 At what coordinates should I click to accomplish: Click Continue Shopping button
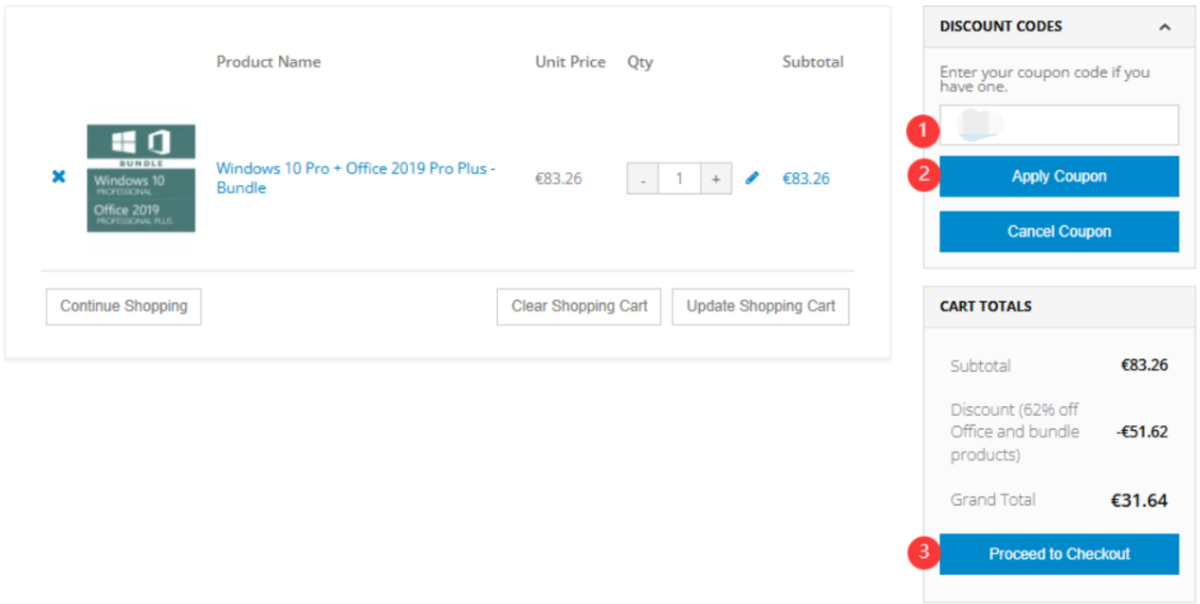[x=123, y=307]
